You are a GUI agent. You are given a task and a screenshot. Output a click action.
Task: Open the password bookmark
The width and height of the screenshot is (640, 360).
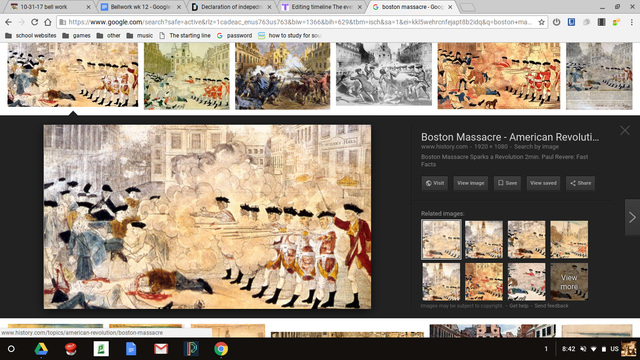[234, 36]
